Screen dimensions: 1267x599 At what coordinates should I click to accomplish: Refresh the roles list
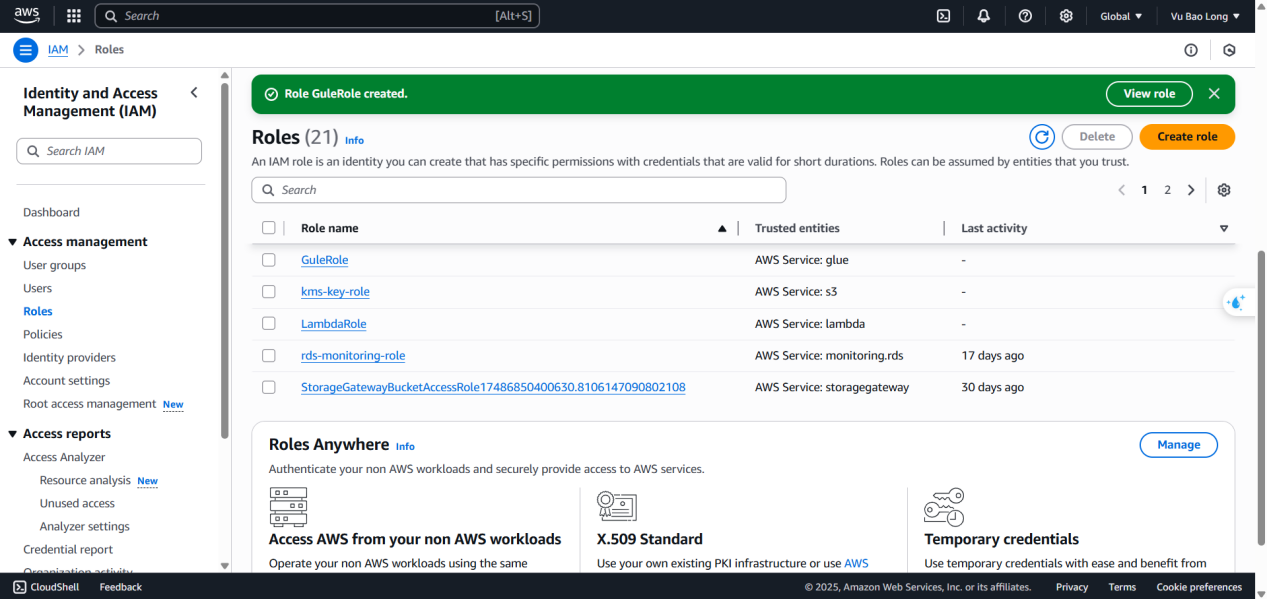click(x=1042, y=137)
